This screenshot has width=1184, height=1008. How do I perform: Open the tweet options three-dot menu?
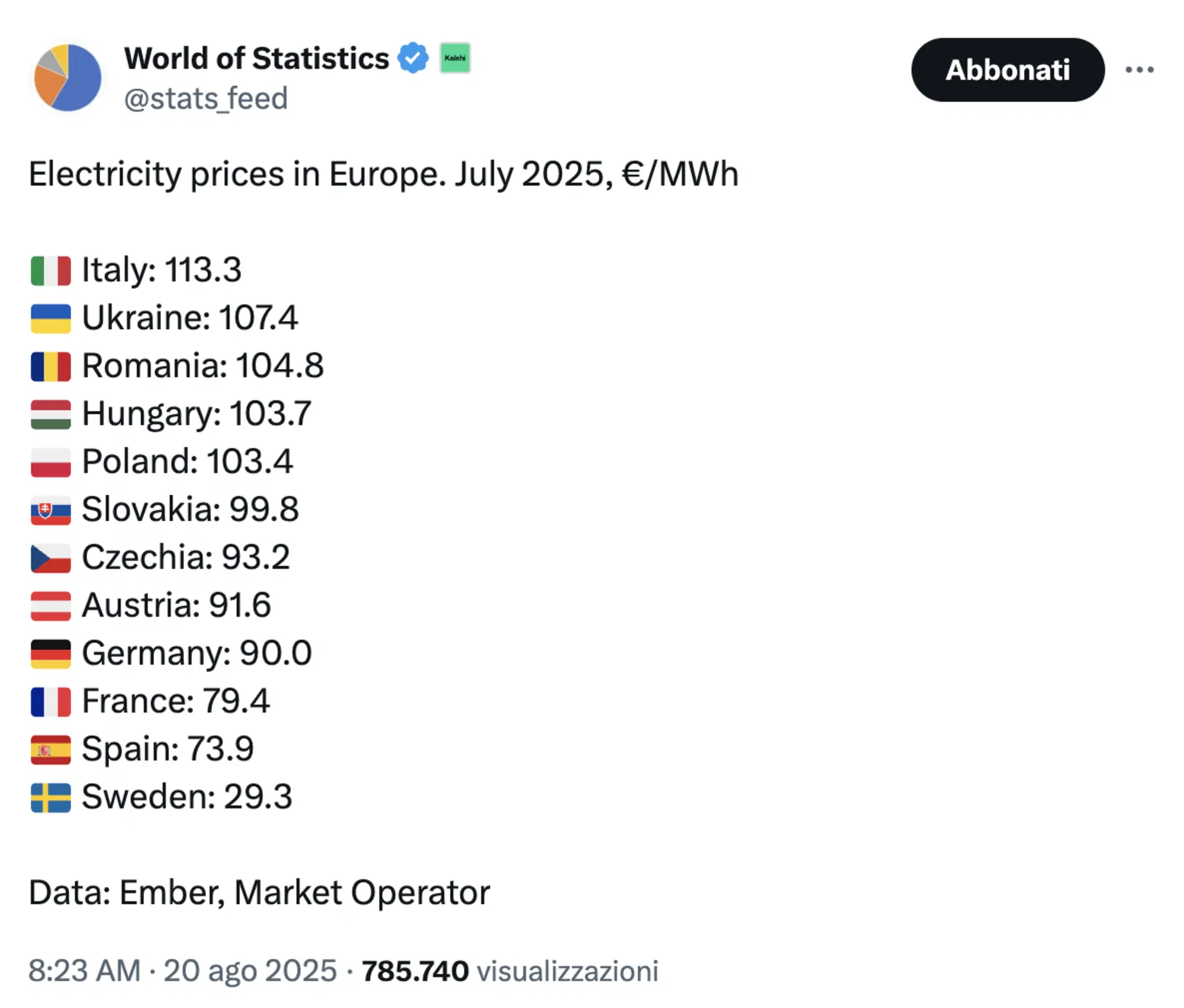1140,68
